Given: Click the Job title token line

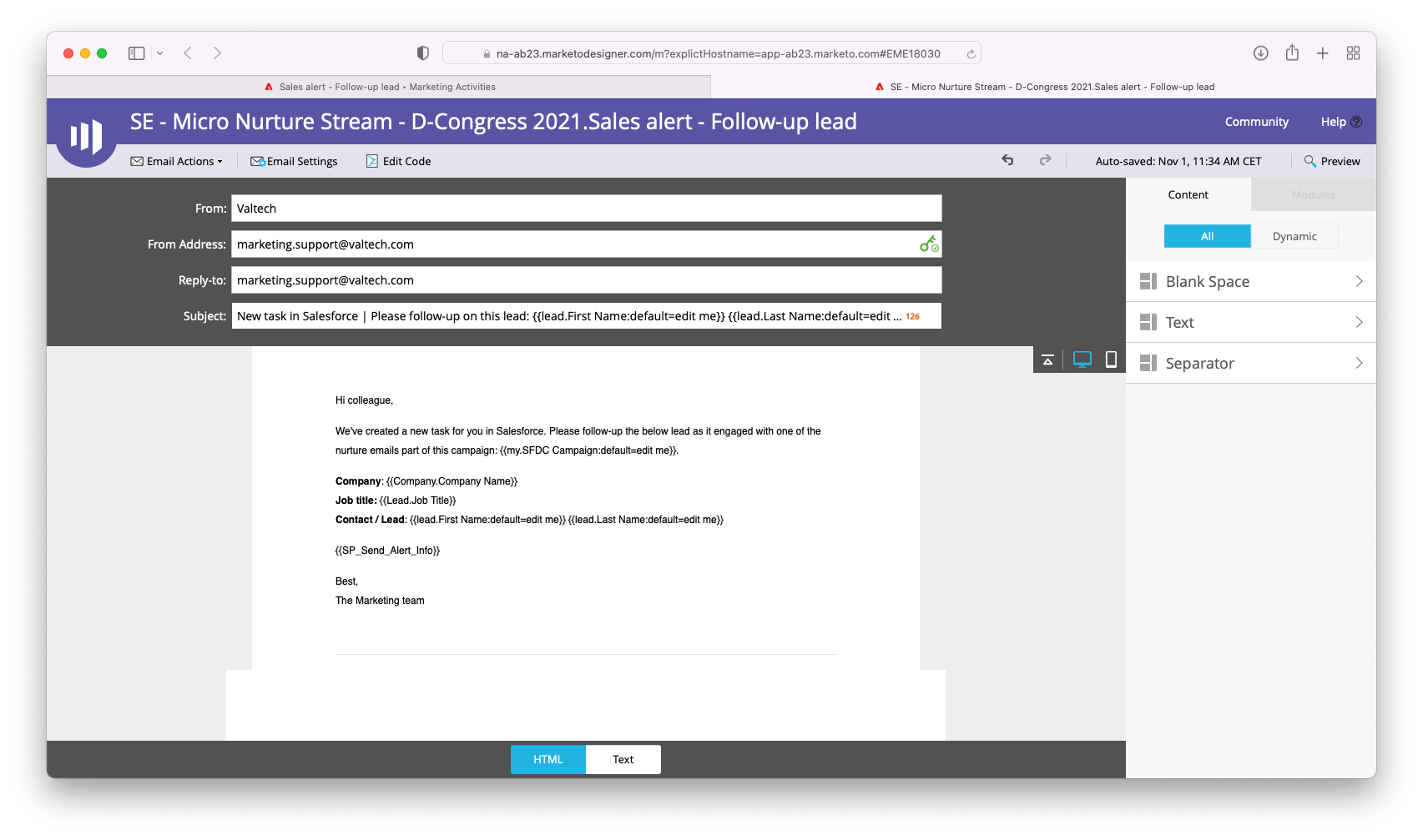Looking at the screenshot, I should click(396, 500).
